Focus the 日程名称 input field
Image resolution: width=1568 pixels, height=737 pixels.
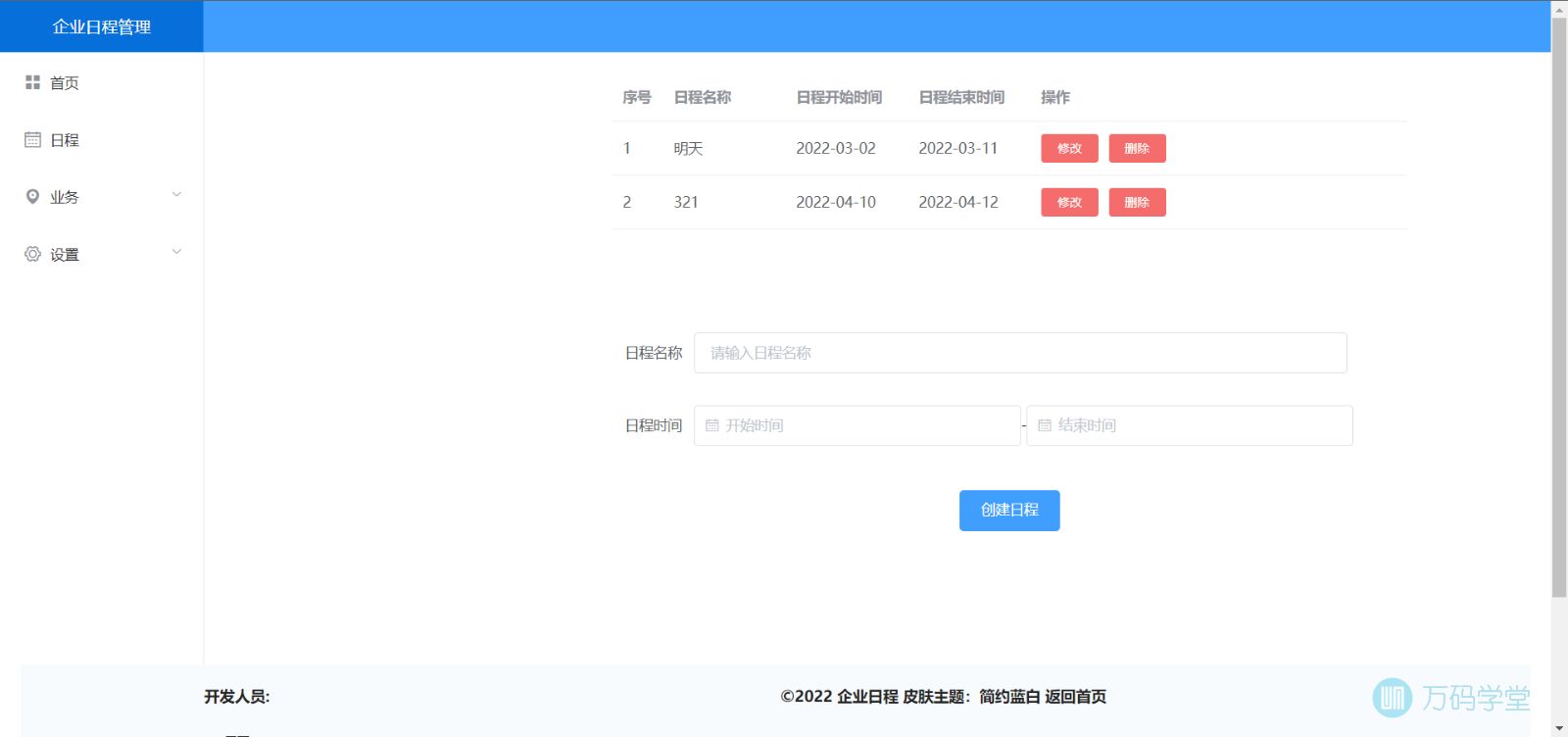[1019, 353]
